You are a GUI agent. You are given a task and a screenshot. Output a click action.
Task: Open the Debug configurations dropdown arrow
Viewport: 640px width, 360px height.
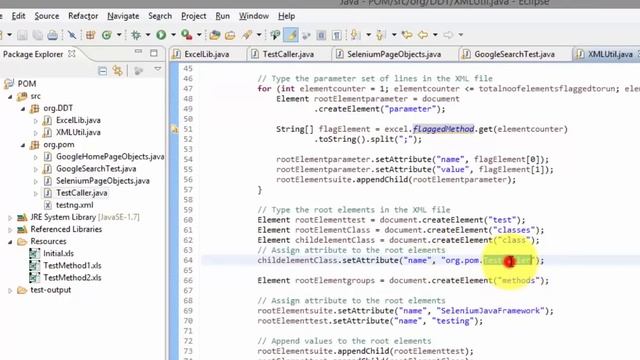[x=148, y=35]
